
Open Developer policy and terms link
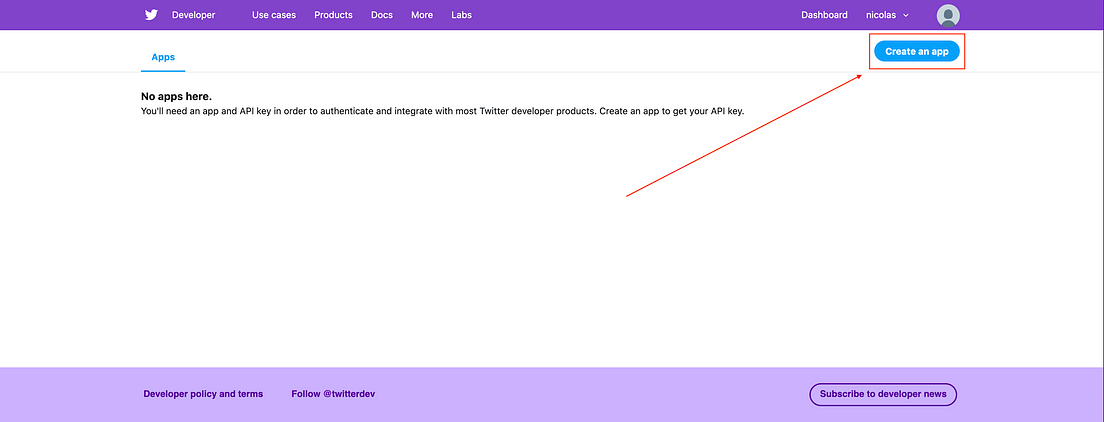click(203, 394)
